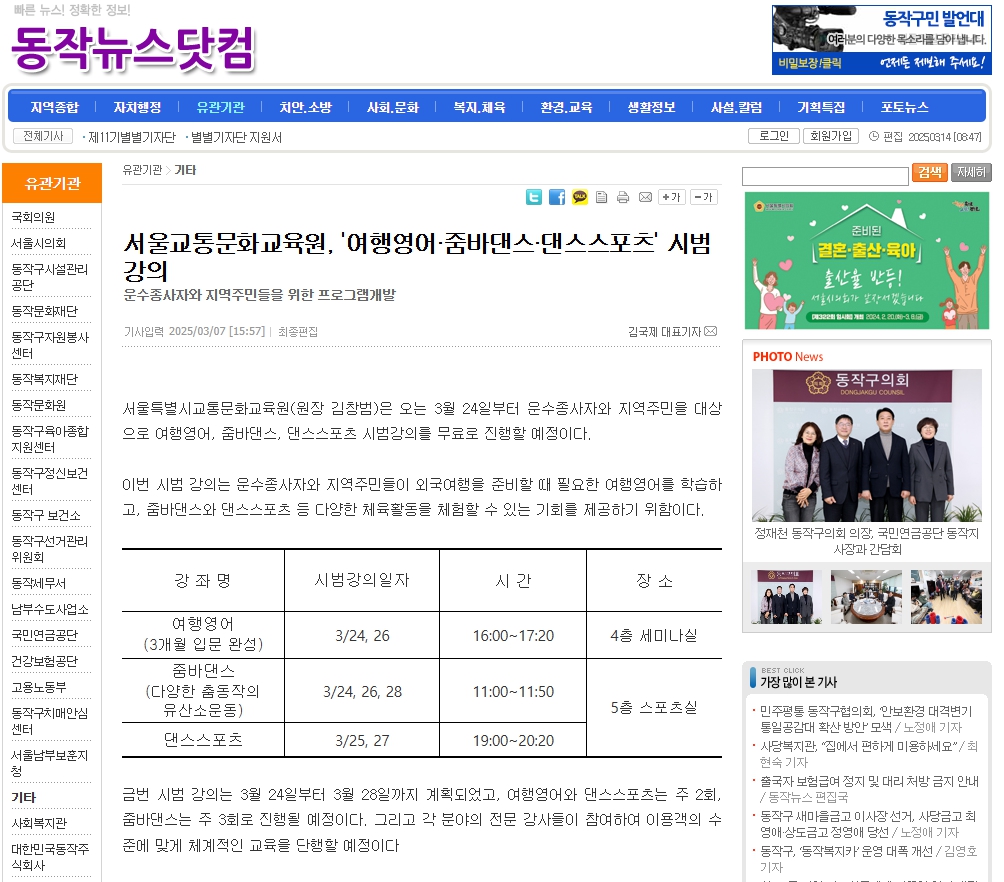Open sidebar link 동작문화원
This screenshot has height=882, width=1004.
tap(38, 405)
